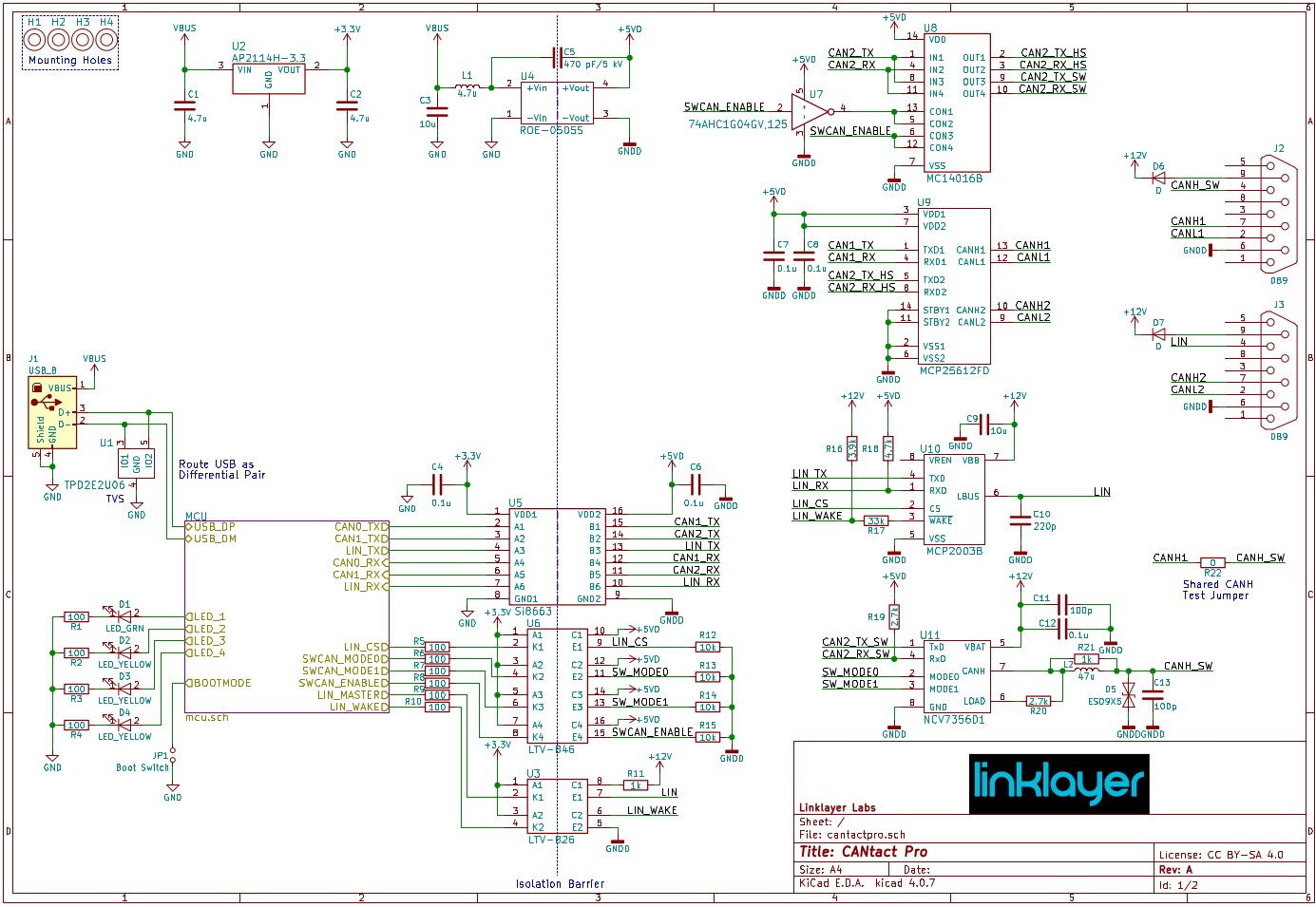Click the linklayer logo image
This screenshot has width=1316, height=907.
click(x=1059, y=784)
